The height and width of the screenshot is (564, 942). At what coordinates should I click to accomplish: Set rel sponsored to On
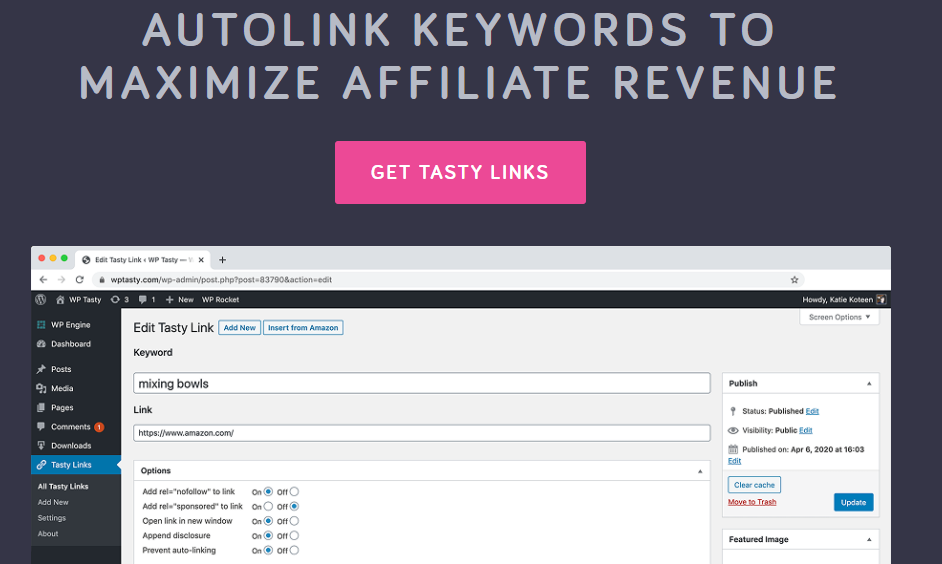[269, 506]
